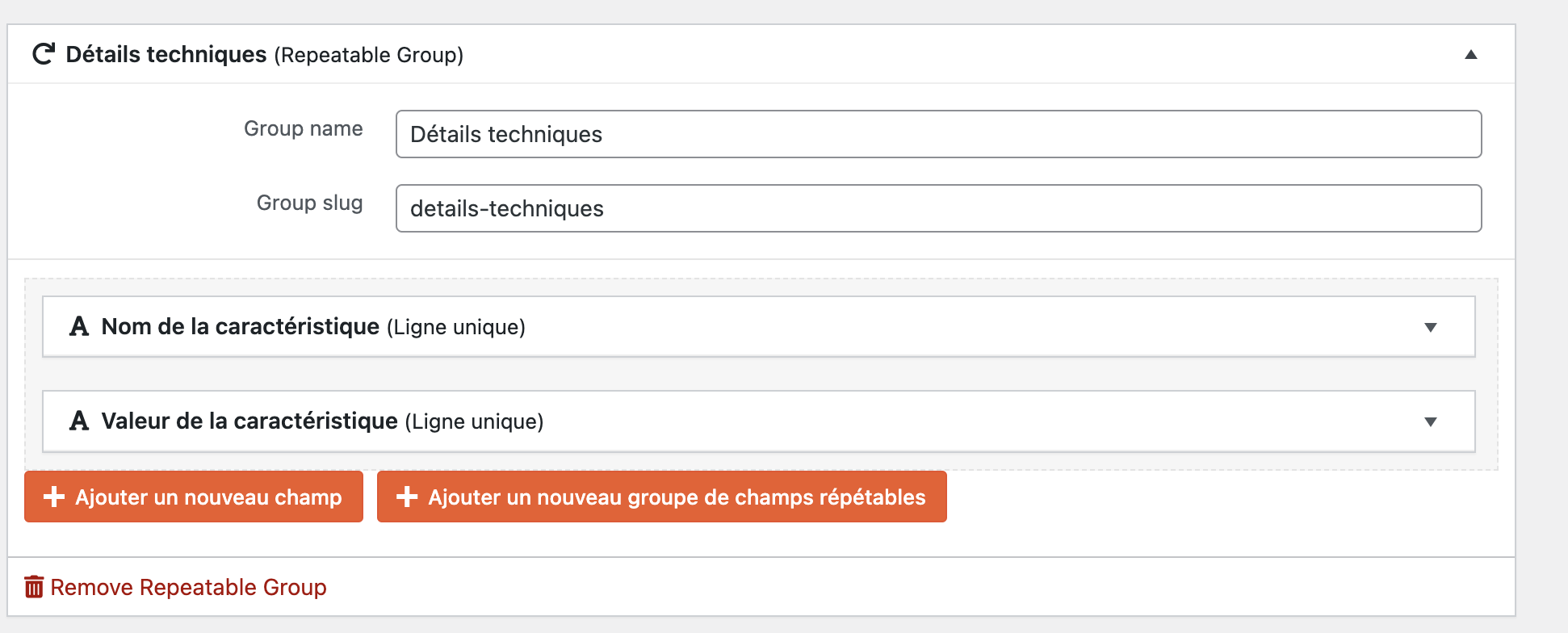Click the red trash can icon

(34, 587)
